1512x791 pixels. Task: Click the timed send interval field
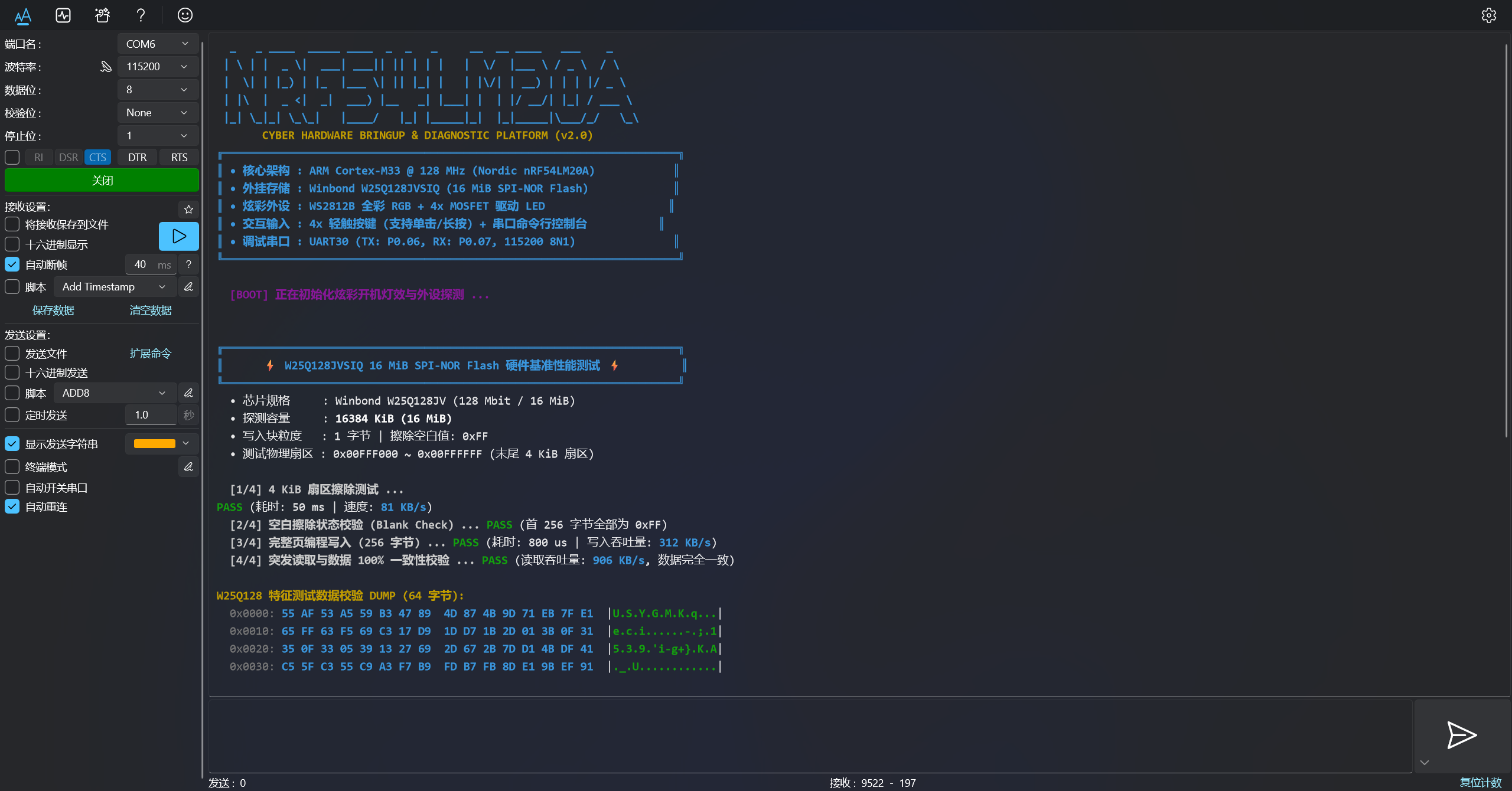[151, 415]
